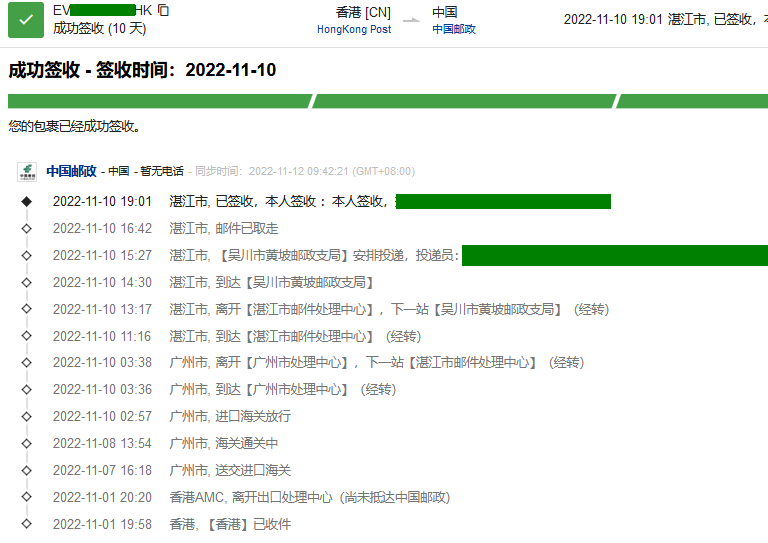This screenshot has height=543, width=768.
Task: Copy the tracking number via copy icon
Action: [164, 10]
